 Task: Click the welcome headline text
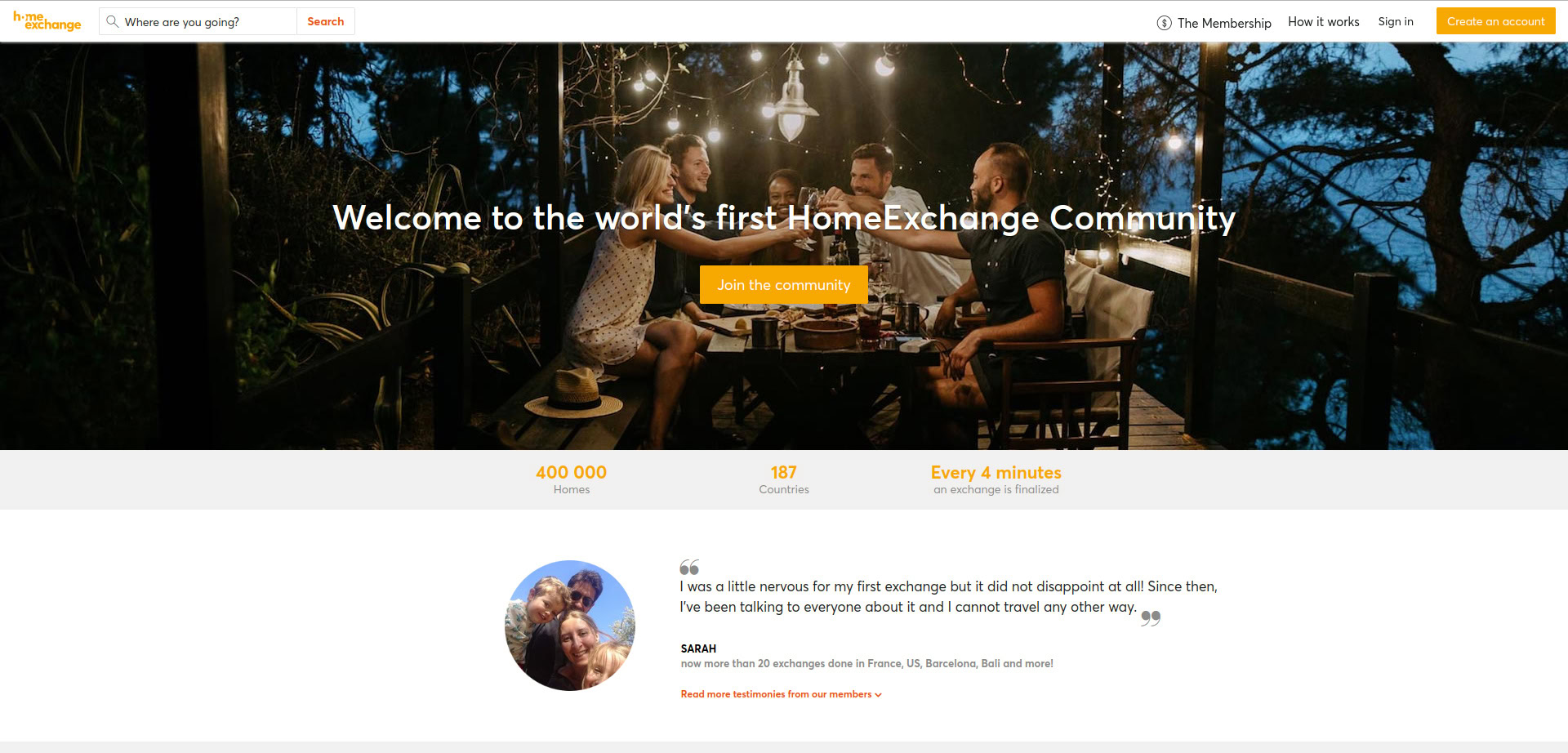(x=784, y=218)
